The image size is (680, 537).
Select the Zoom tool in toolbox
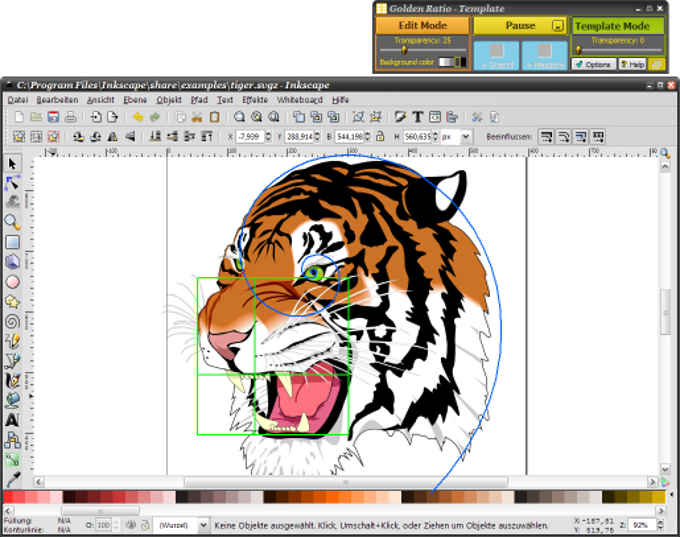13,222
